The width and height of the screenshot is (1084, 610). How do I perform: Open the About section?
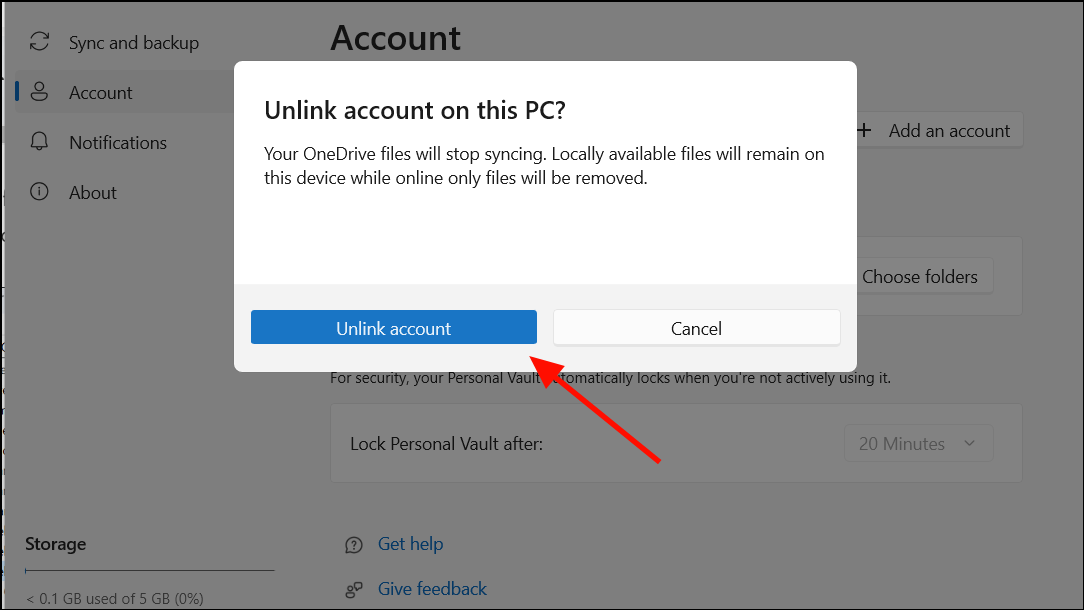coord(93,192)
